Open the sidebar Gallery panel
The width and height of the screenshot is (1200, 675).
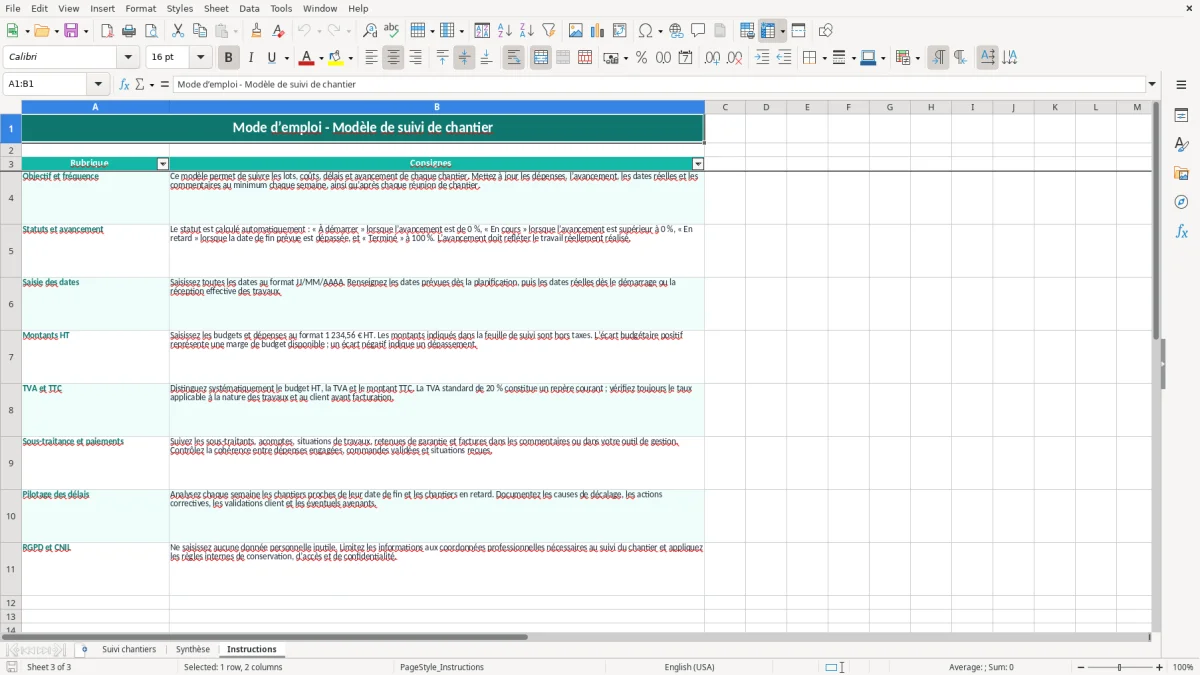point(1181,174)
